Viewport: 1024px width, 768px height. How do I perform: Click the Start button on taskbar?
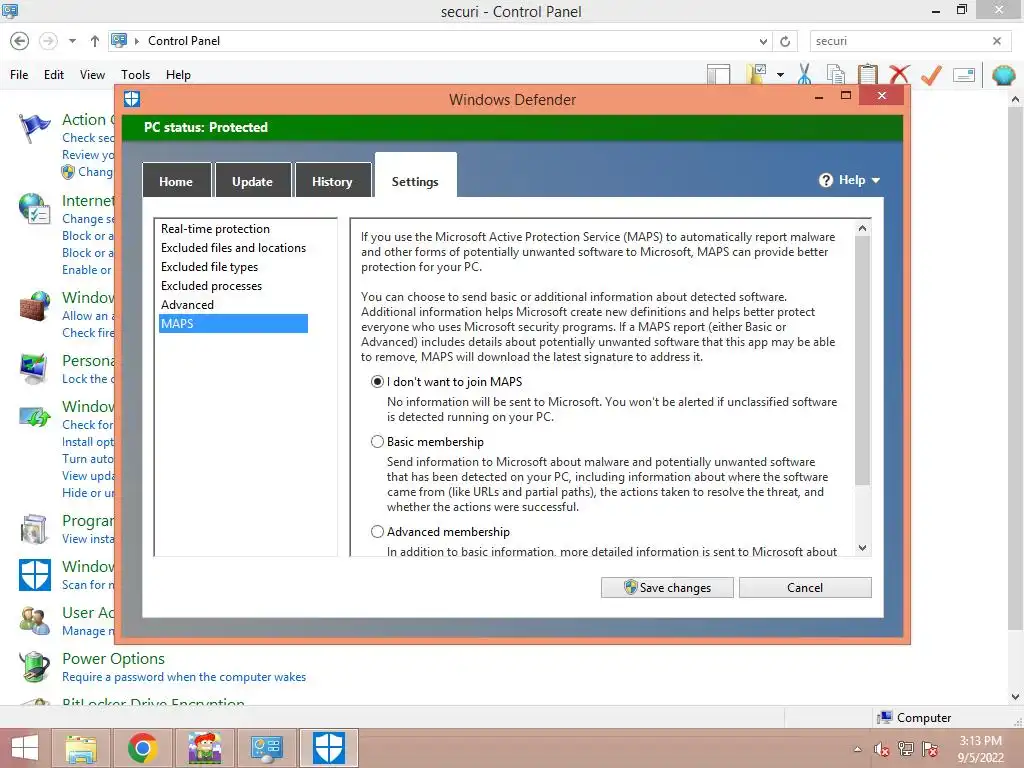tap(25, 748)
